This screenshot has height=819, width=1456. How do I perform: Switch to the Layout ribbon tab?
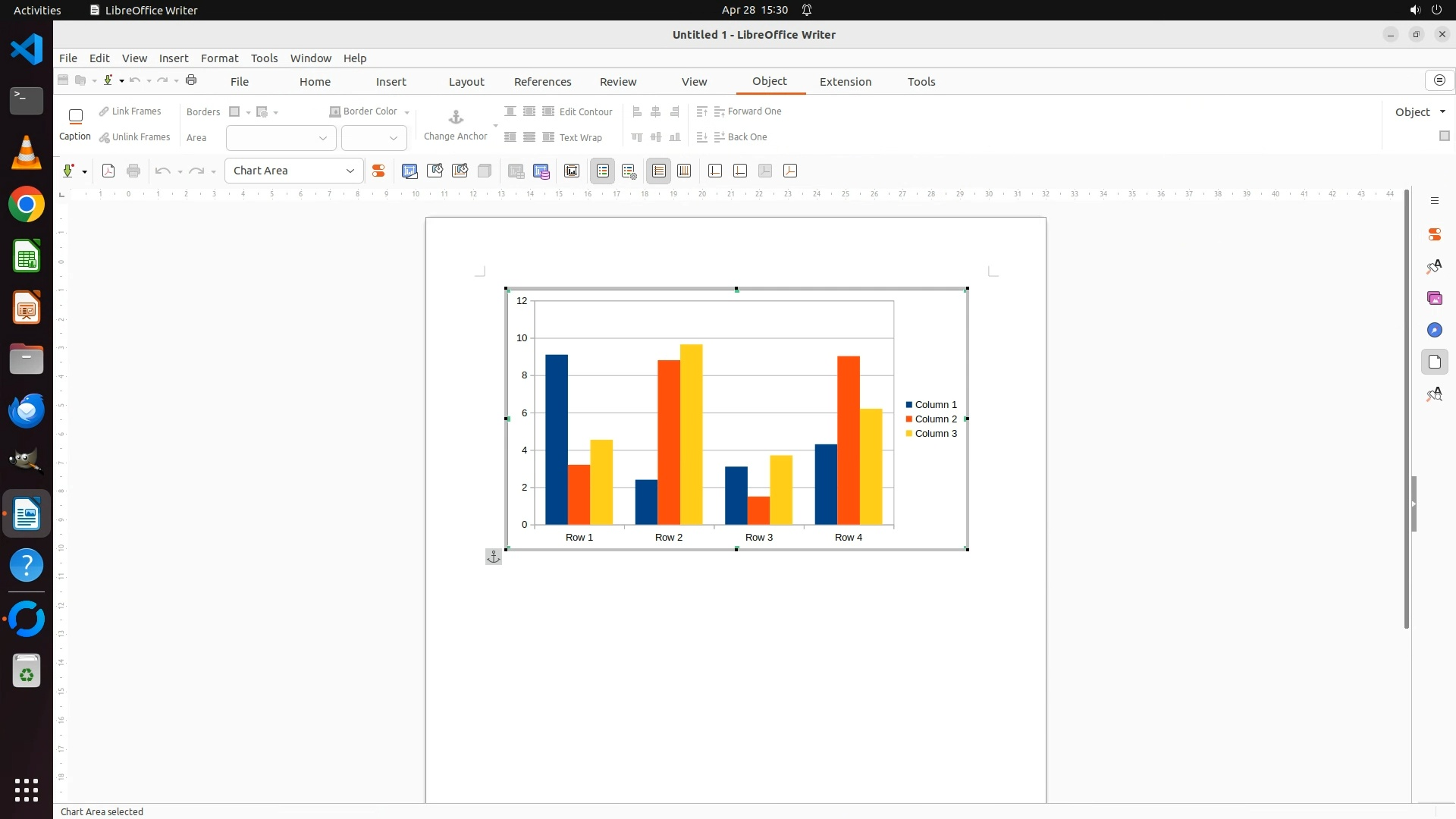(x=466, y=82)
